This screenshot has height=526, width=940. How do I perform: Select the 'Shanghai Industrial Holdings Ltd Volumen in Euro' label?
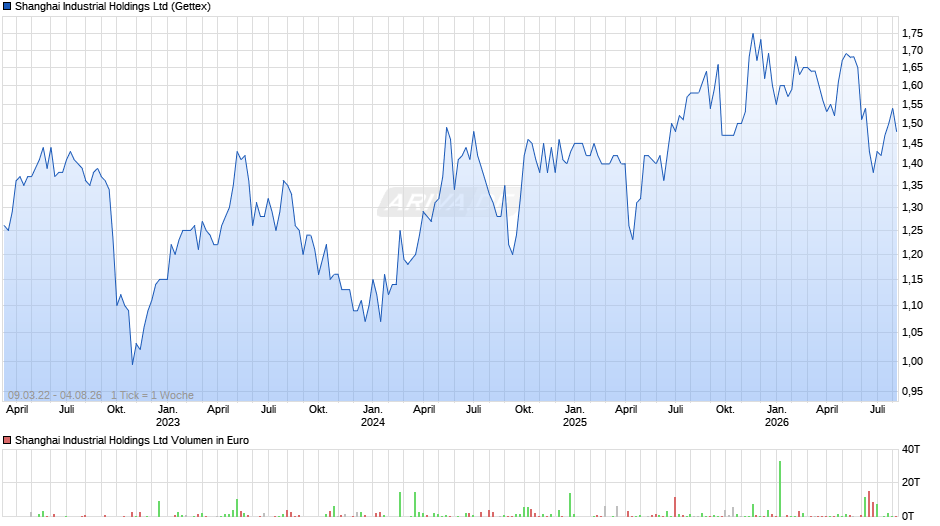click(132, 440)
